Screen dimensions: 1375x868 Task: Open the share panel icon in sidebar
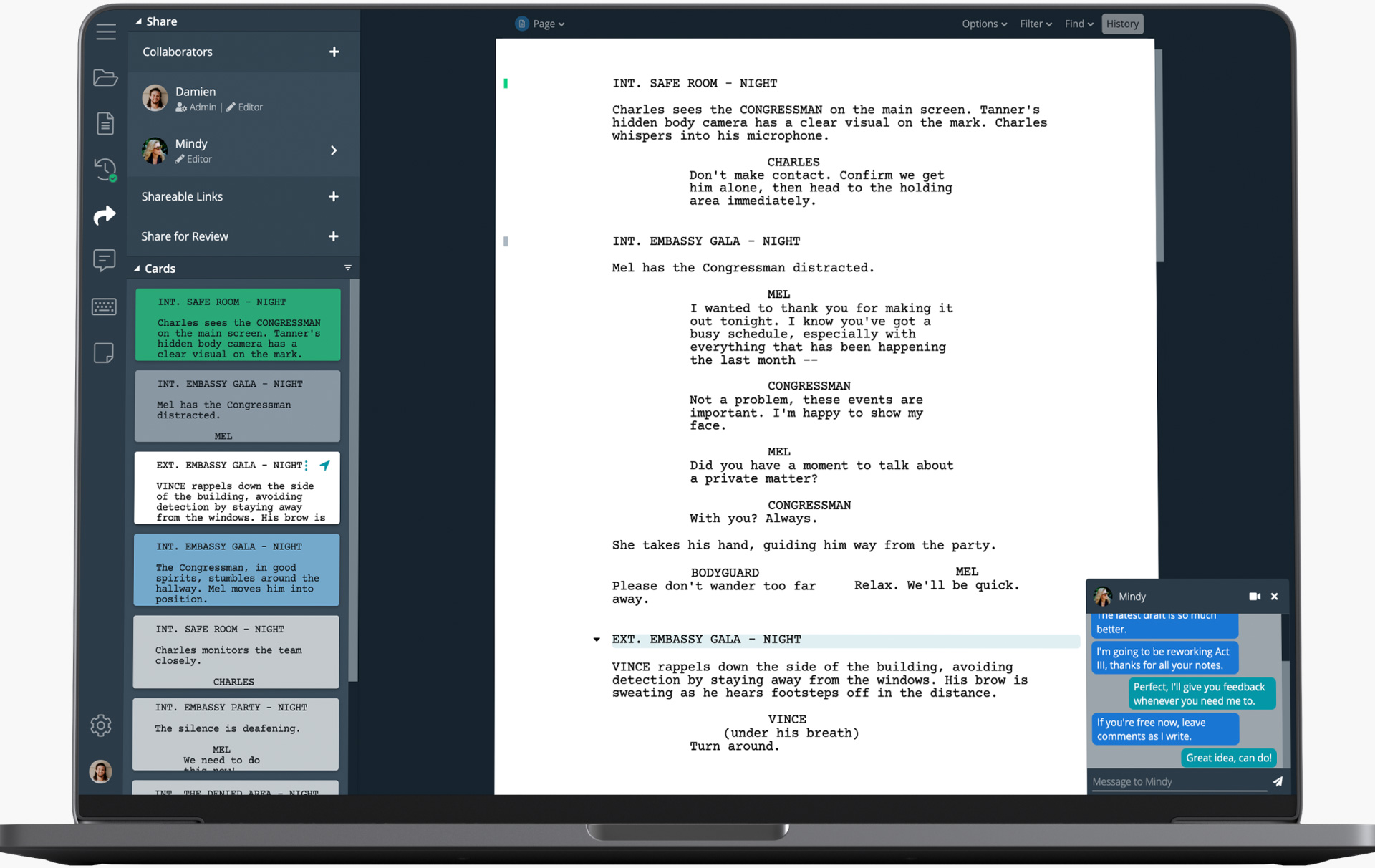[x=105, y=215]
